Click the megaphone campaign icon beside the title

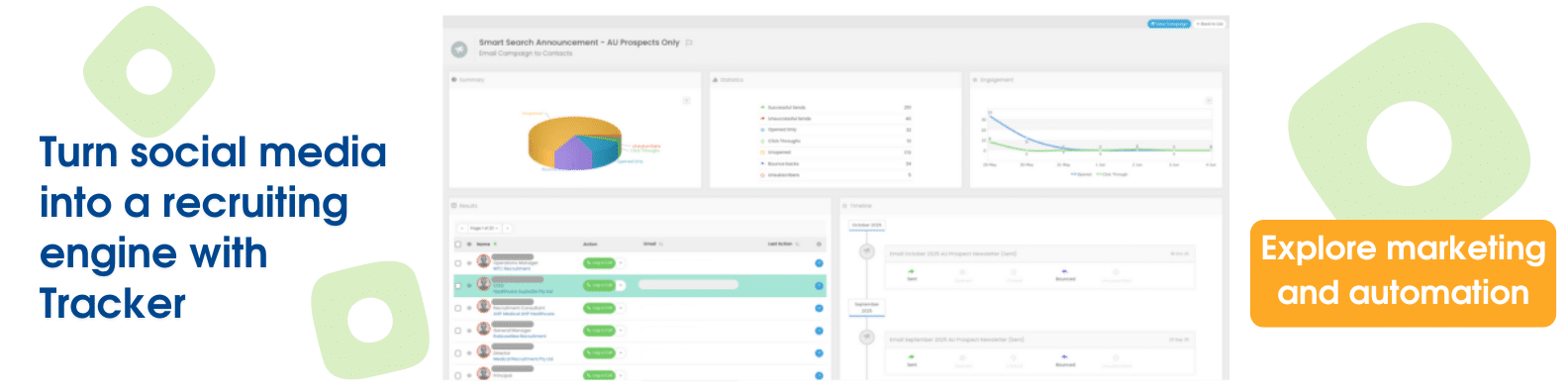tap(459, 49)
